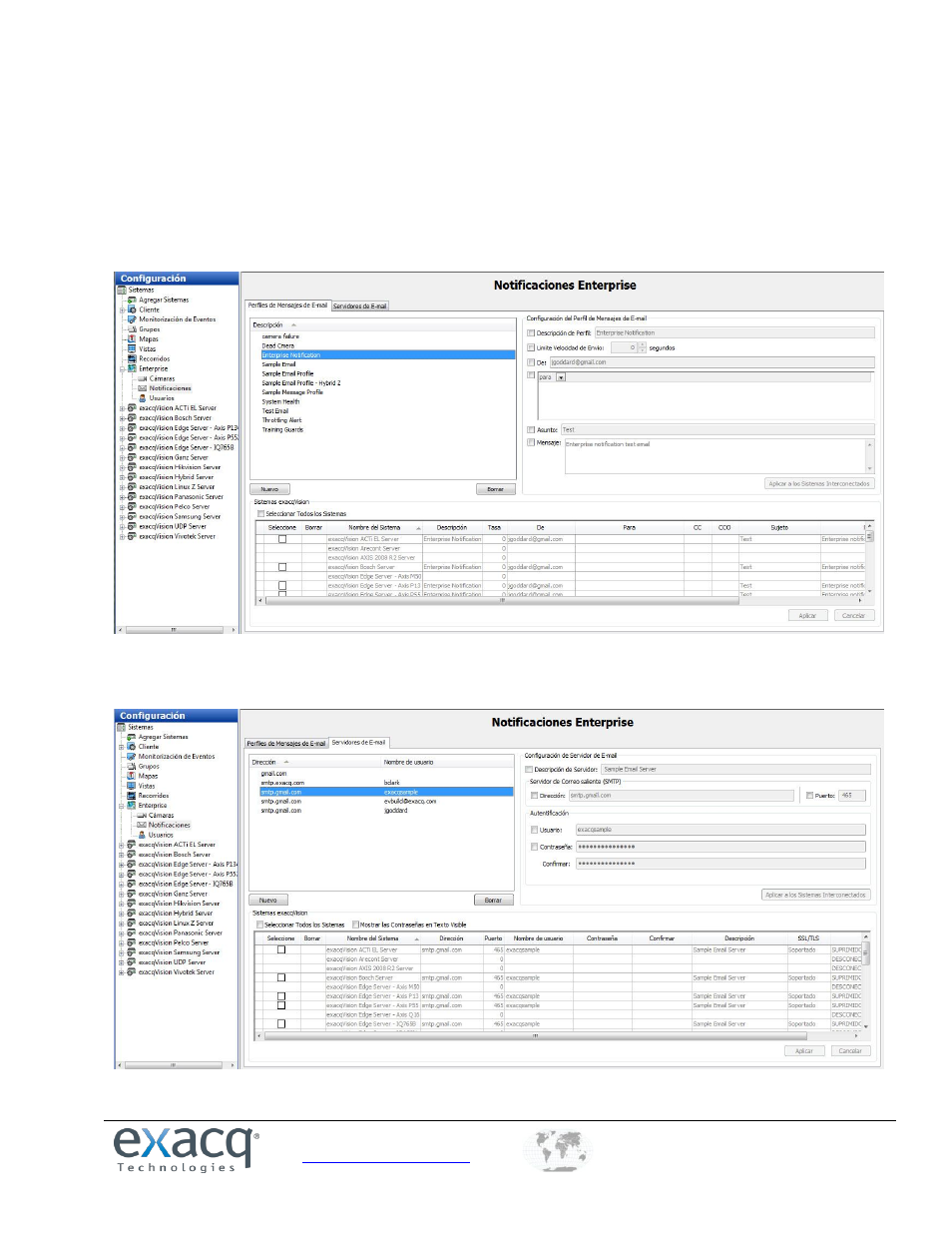Open Servidores de E-mail tab, E-mail profiles window
952x1233 pixels.
point(360,306)
